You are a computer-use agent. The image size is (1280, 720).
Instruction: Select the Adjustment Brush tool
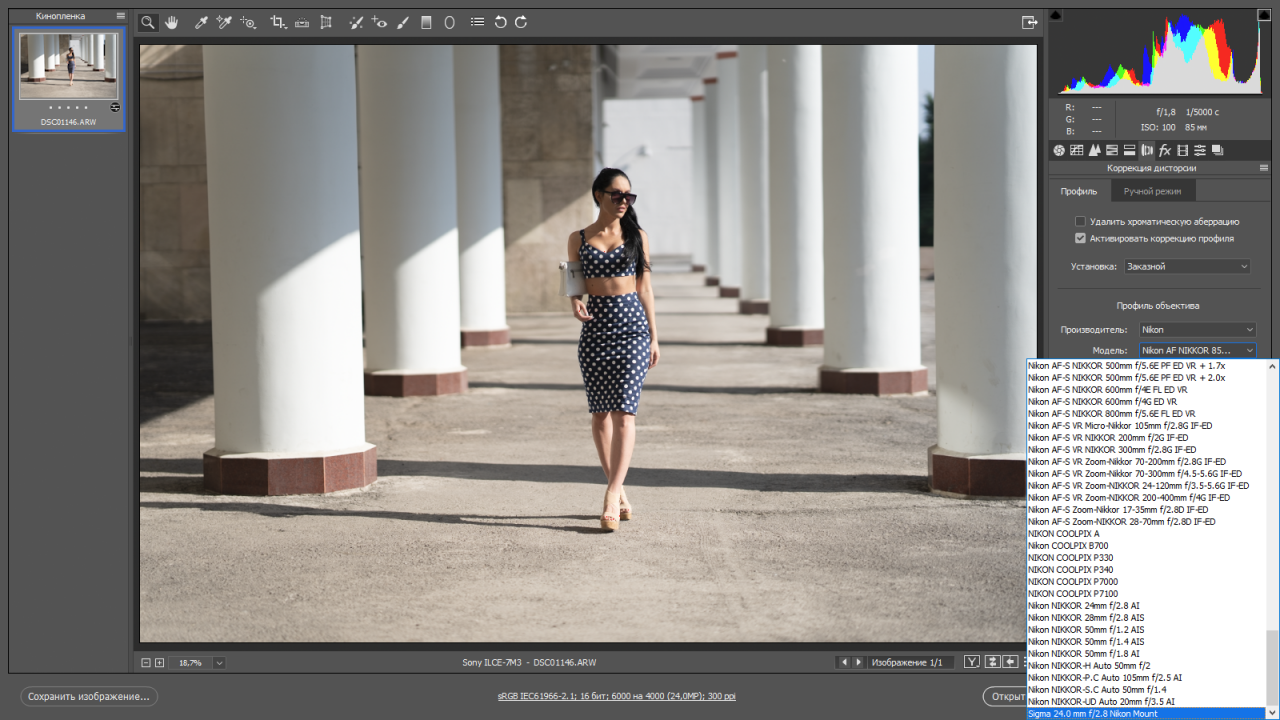[x=403, y=22]
